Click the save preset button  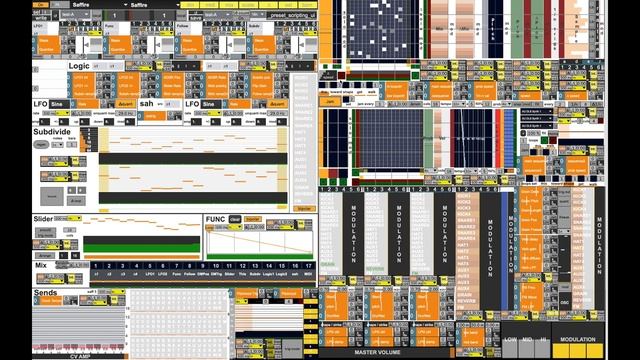tap(196, 18)
